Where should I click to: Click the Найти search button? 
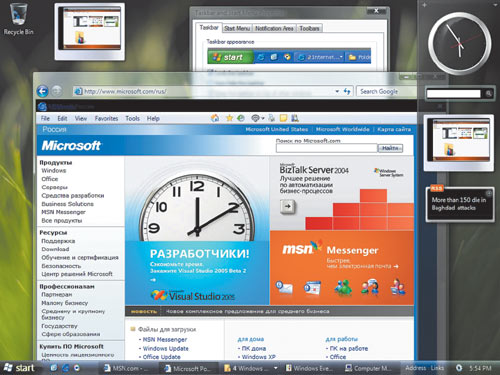(x=390, y=148)
